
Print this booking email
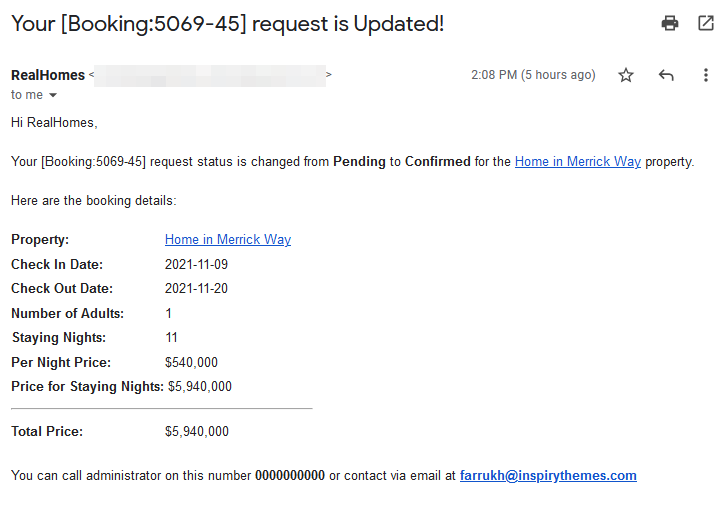pyautogui.click(x=670, y=23)
